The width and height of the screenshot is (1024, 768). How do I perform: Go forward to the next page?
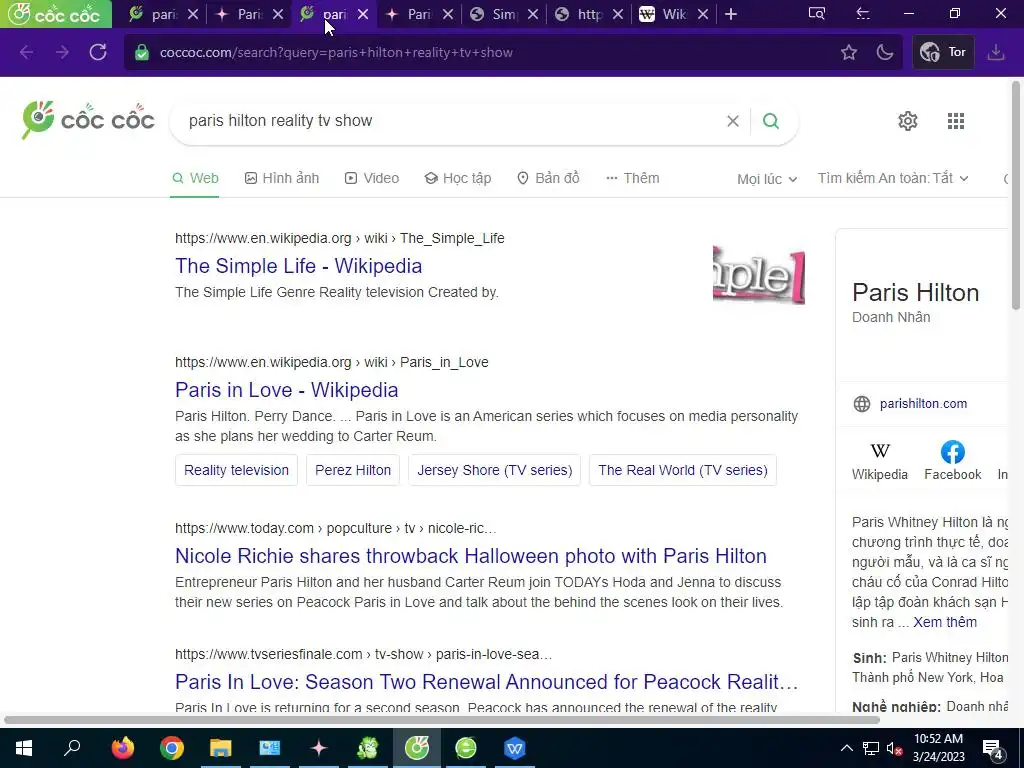click(x=62, y=52)
